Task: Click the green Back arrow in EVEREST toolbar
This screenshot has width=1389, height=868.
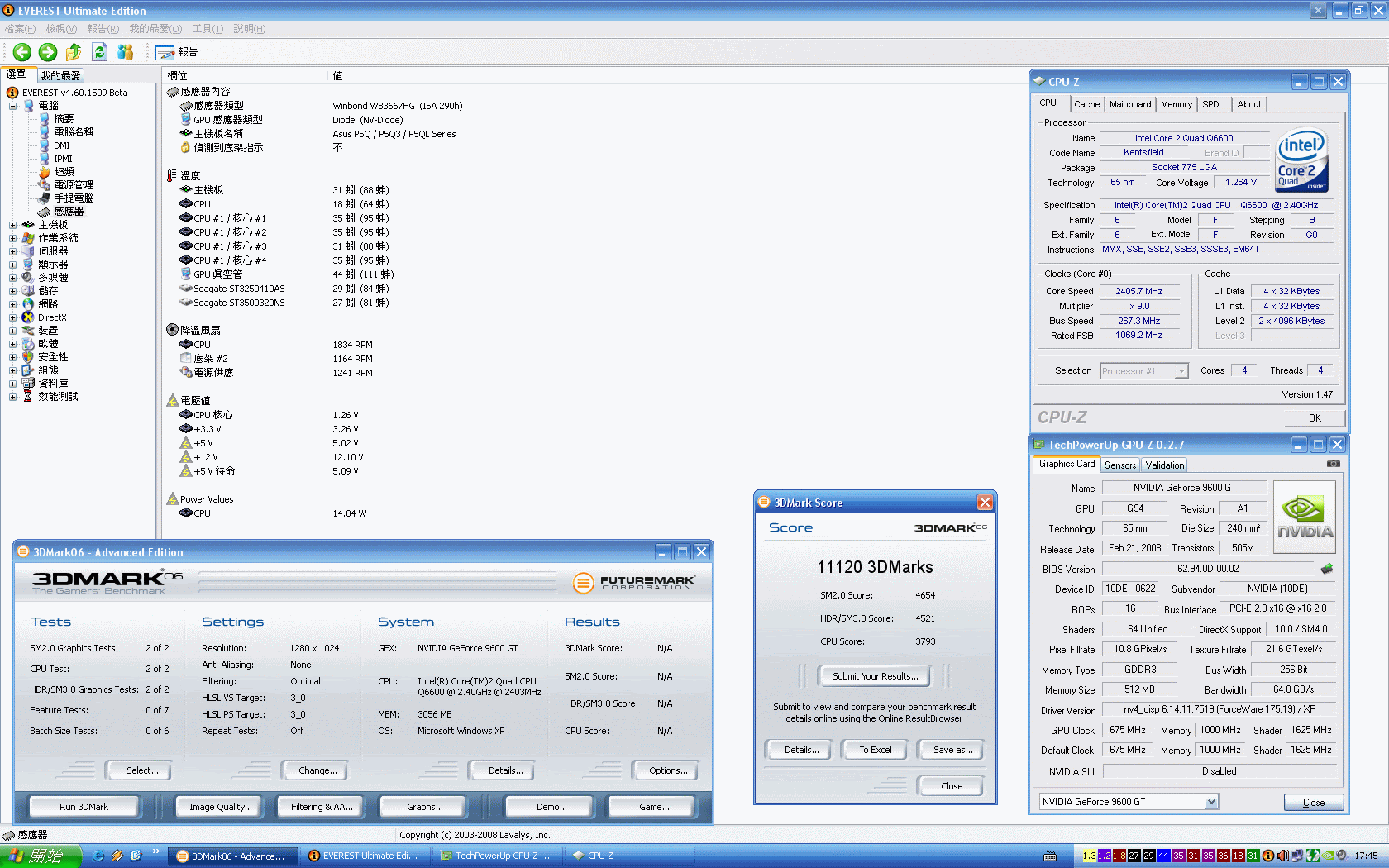Action: point(22,52)
